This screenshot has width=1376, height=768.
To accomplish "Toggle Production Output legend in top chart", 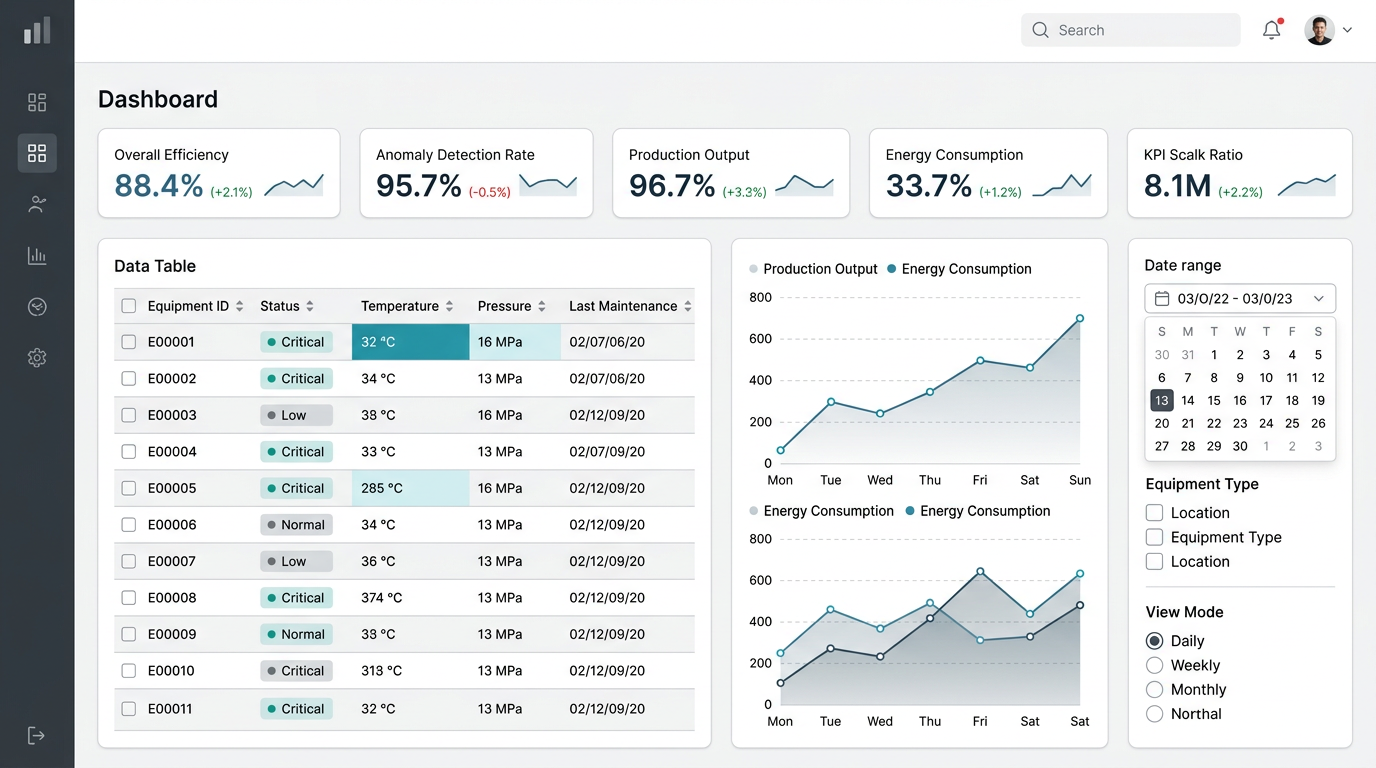I will pyautogui.click(x=813, y=269).
